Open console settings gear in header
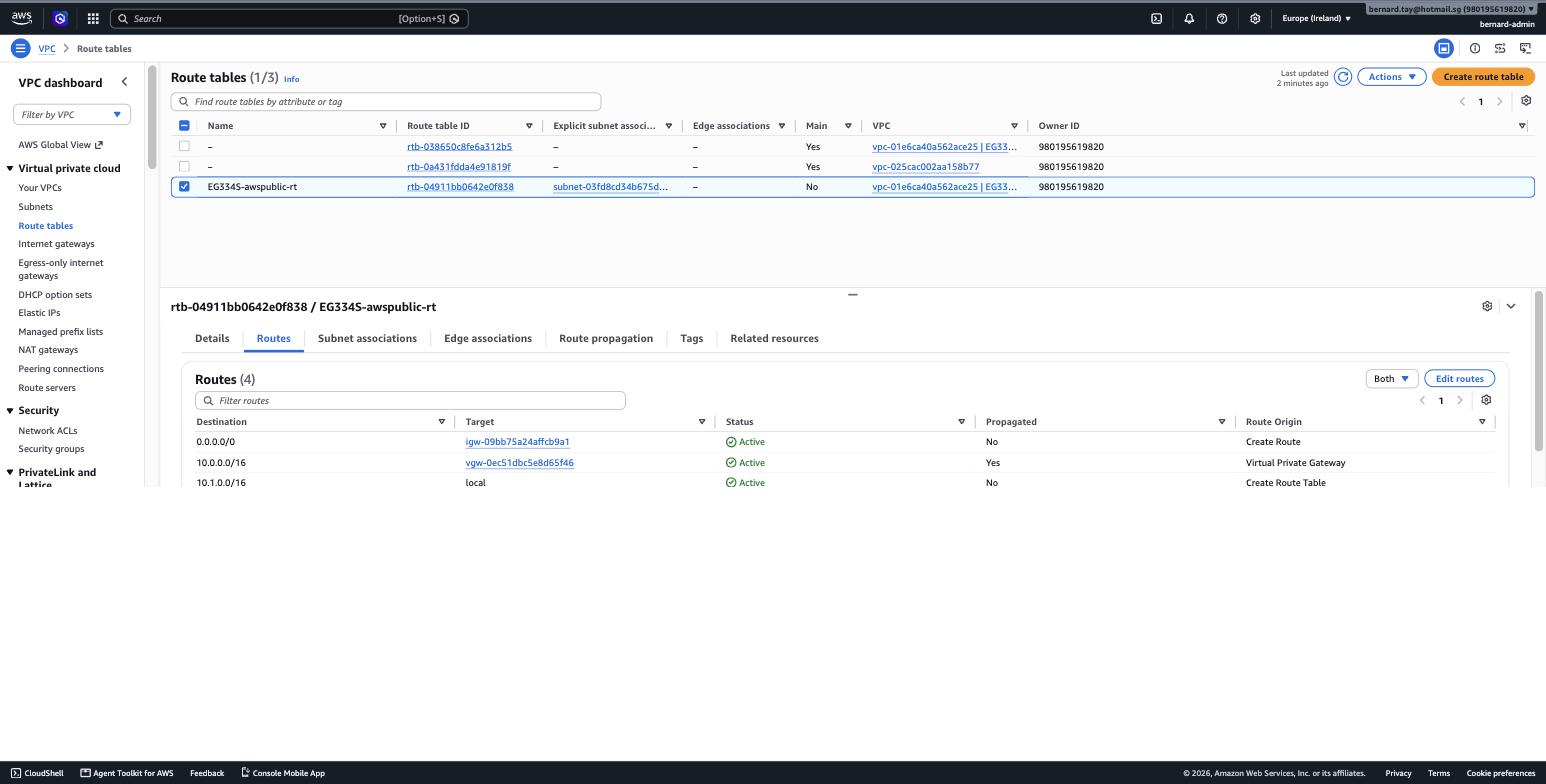This screenshot has height=784, width=1546. pos(1255,18)
